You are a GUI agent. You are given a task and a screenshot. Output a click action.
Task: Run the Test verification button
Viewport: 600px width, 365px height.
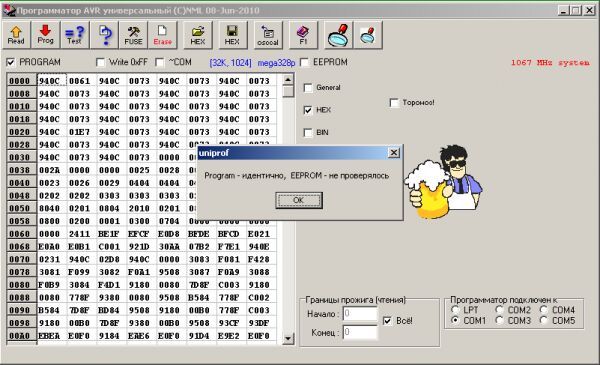(x=75, y=35)
